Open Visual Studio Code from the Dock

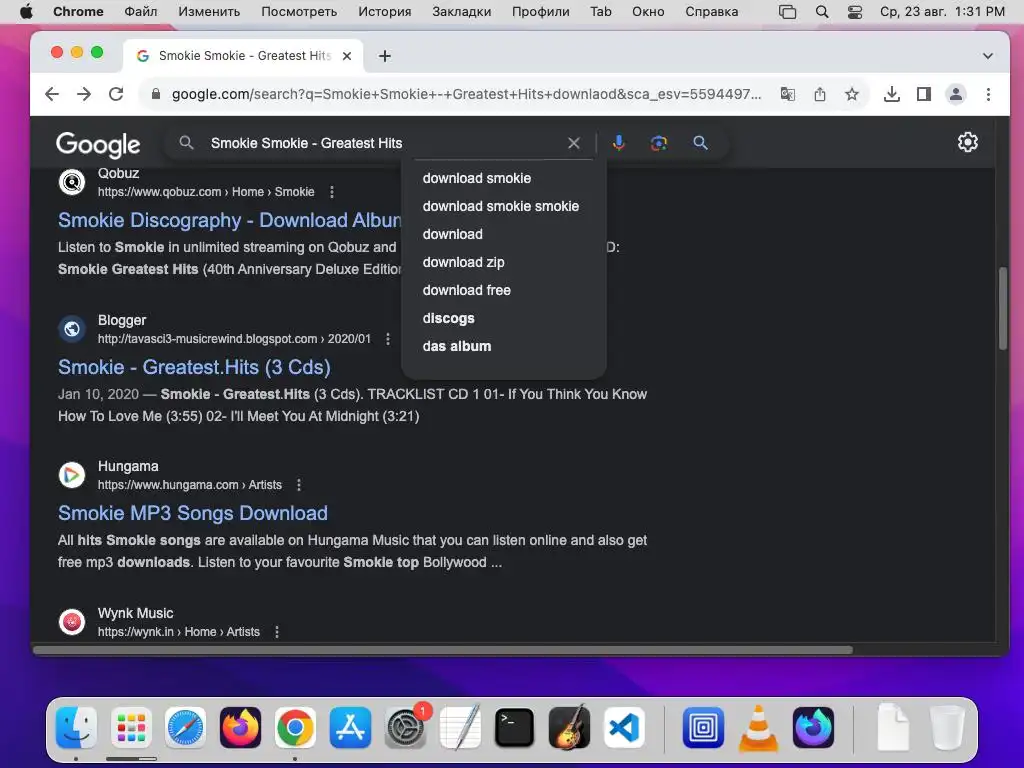[624, 727]
